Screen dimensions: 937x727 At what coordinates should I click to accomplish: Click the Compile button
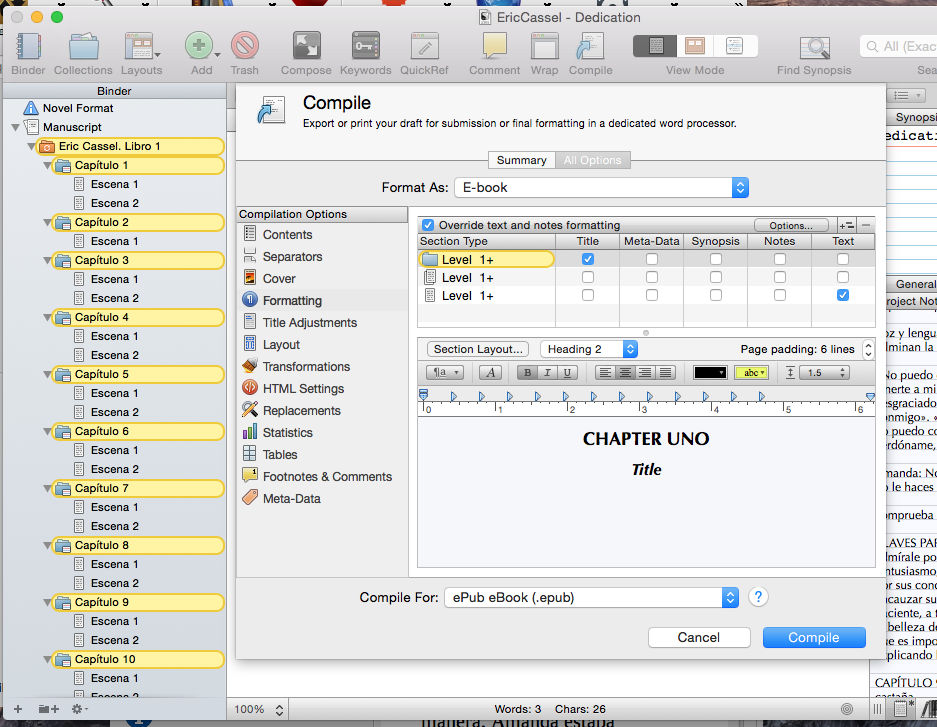pos(814,637)
